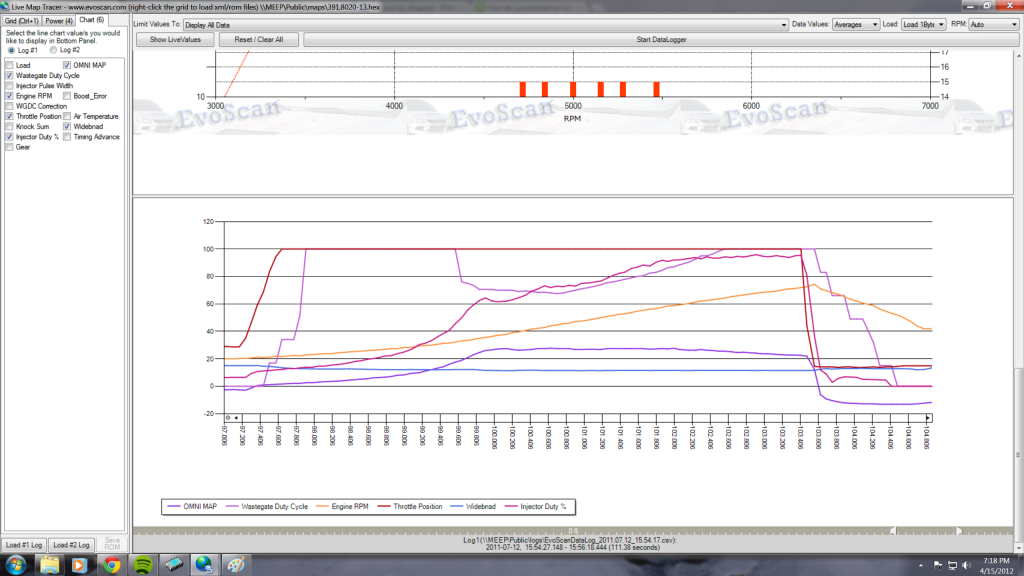Click the chart scroll-left arrow on the x-axis
The height and width of the screenshot is (576, 1024).
(x=236, y=418)
